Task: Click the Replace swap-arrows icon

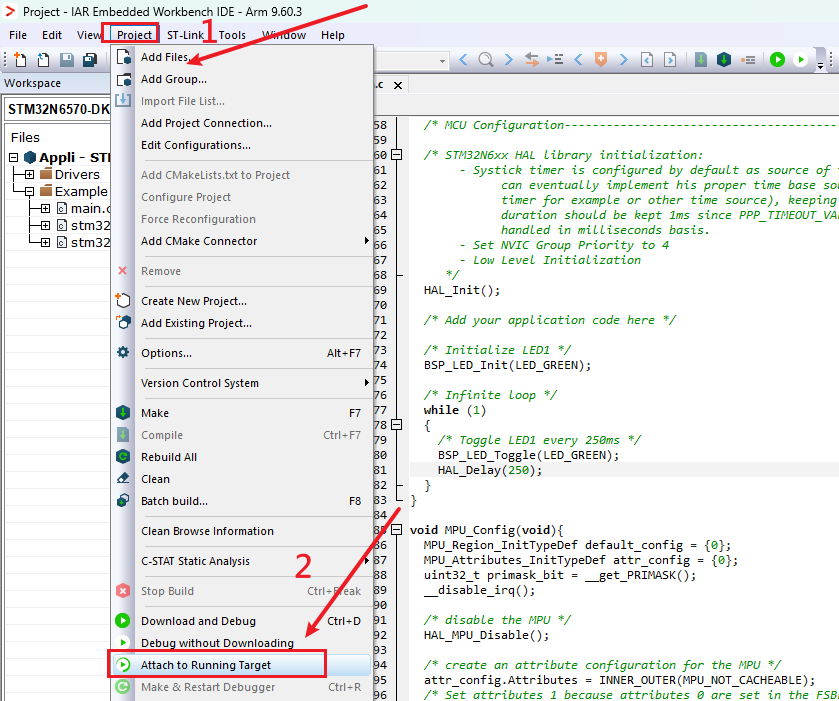Action: (x=531, y=59)
